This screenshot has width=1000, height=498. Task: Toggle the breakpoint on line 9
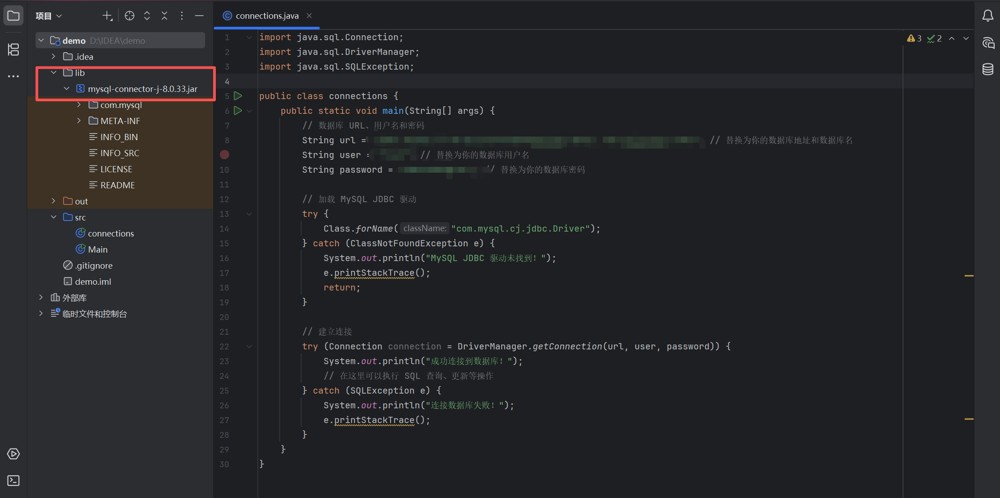pyautogui.click(x=224, y=155)
